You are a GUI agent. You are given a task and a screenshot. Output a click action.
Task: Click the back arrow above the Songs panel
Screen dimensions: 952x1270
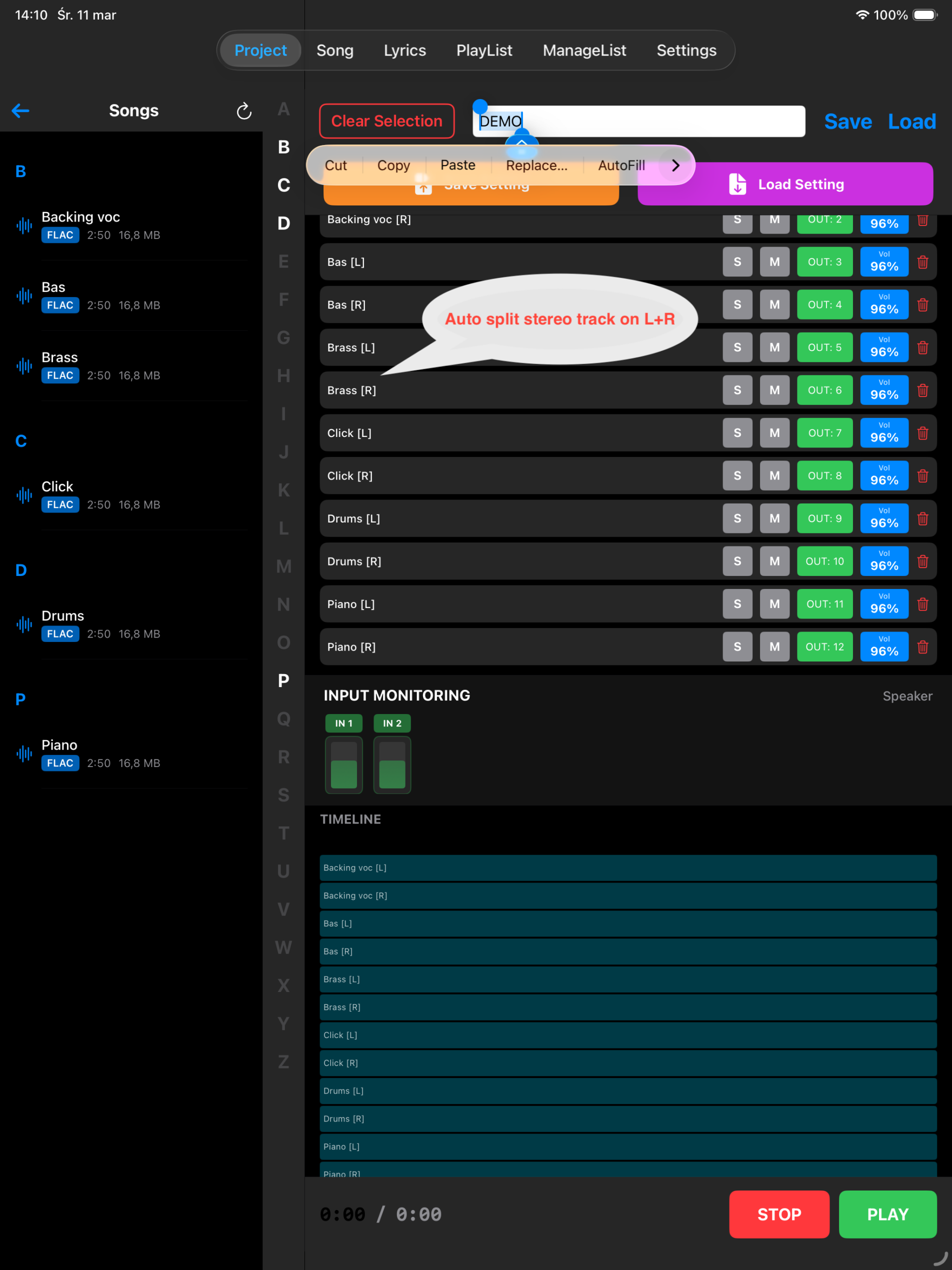[x=21, y=111]
